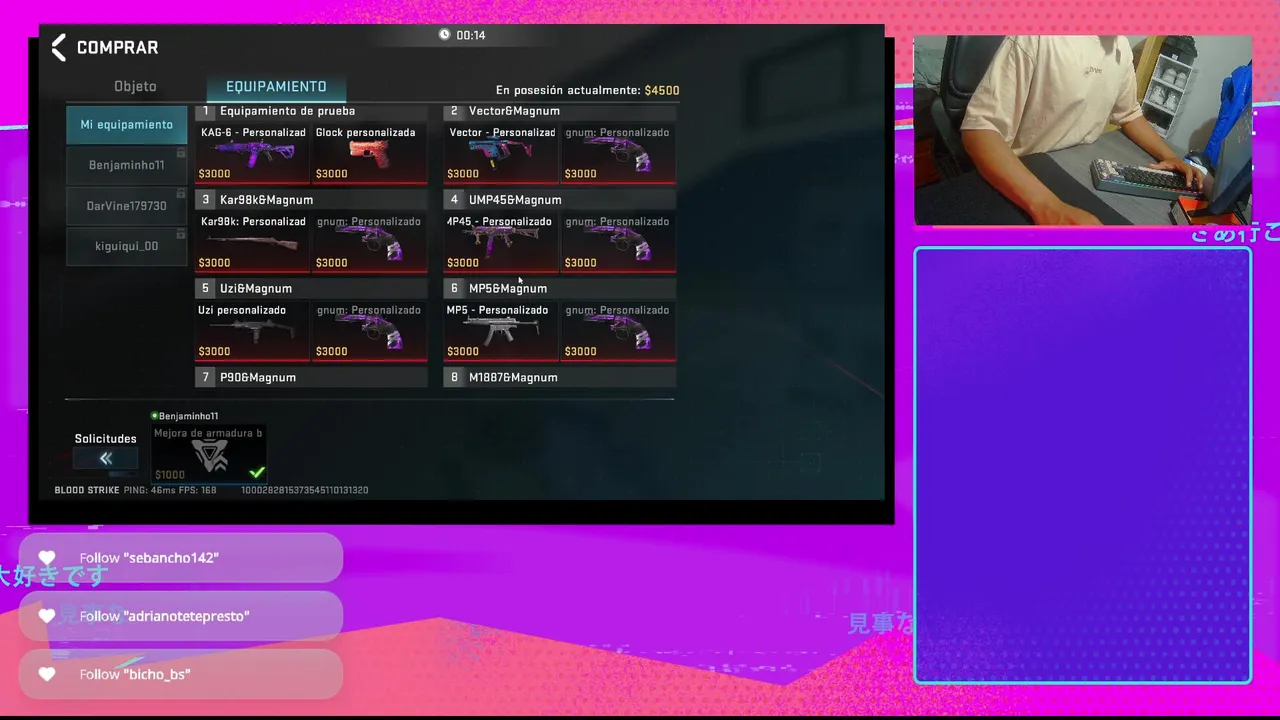Select loadout 8 M1887&Magnum header

click(559, 377)
